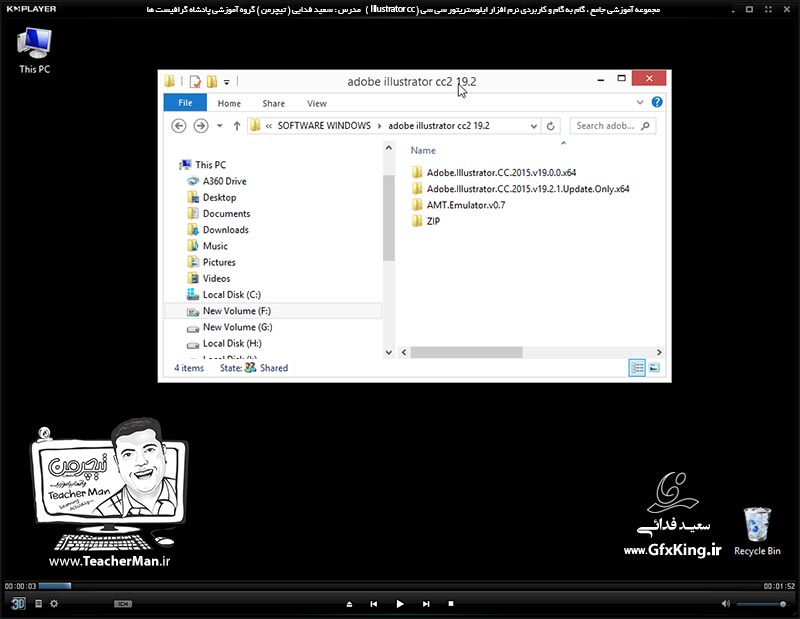The image size is (800, 619).
Task: Switch to the Share ribbon tab
Action: tap(273, 103)
